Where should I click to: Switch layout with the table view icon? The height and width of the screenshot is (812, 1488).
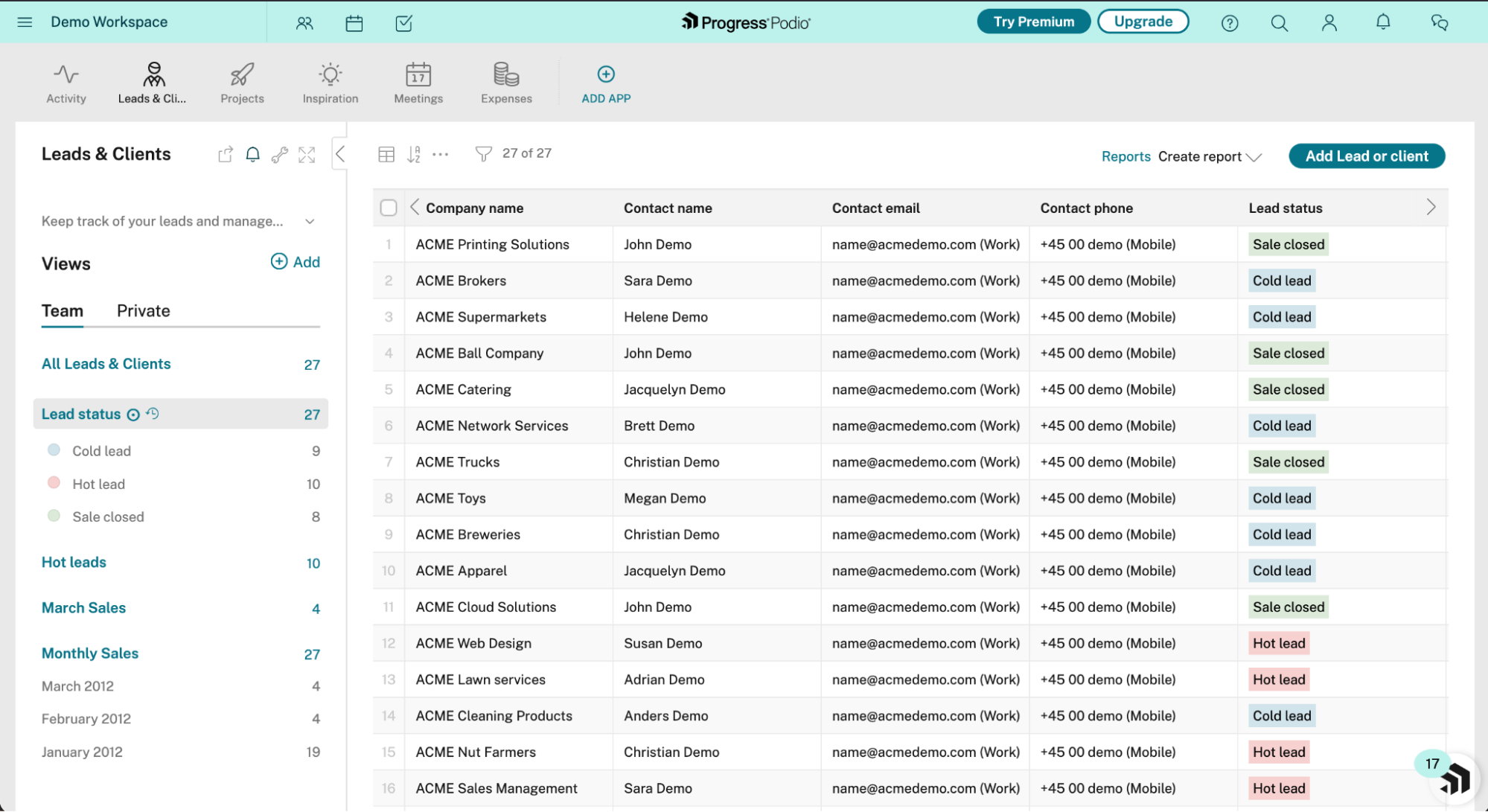[x=386, y=154]
